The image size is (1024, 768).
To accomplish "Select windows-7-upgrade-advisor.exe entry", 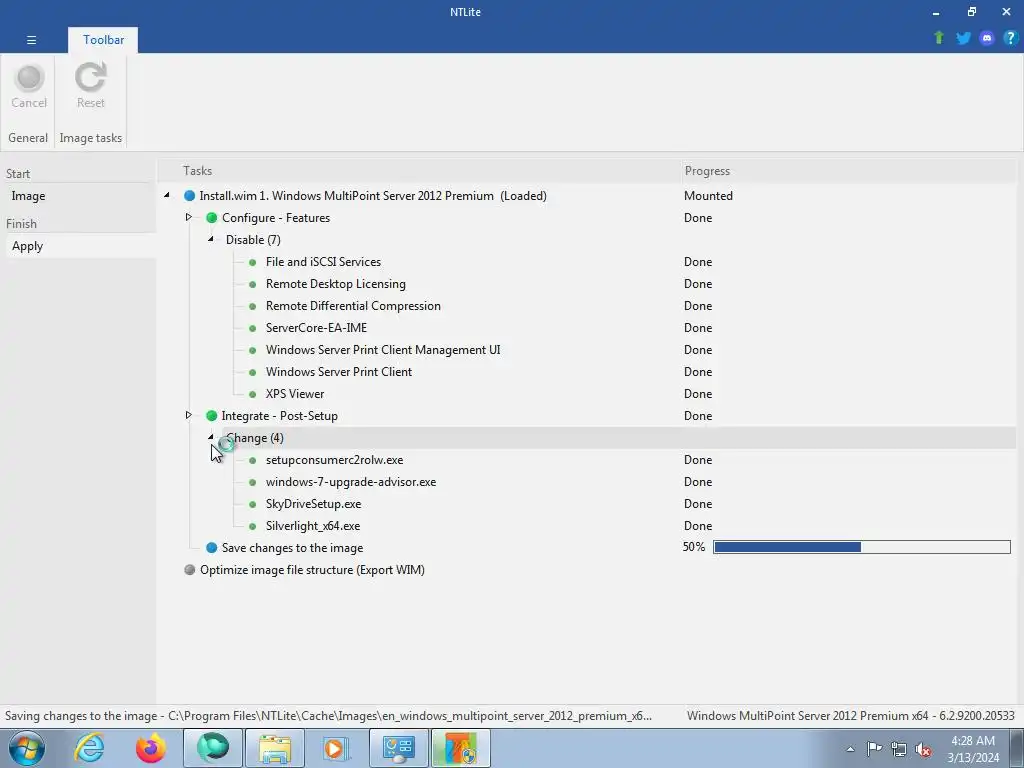I will click(351, 482).
